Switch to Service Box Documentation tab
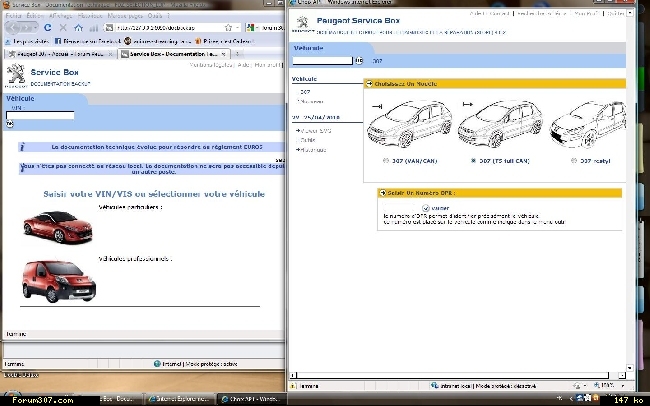This screenshot has height=406, width=650. [x=174, y=54]
